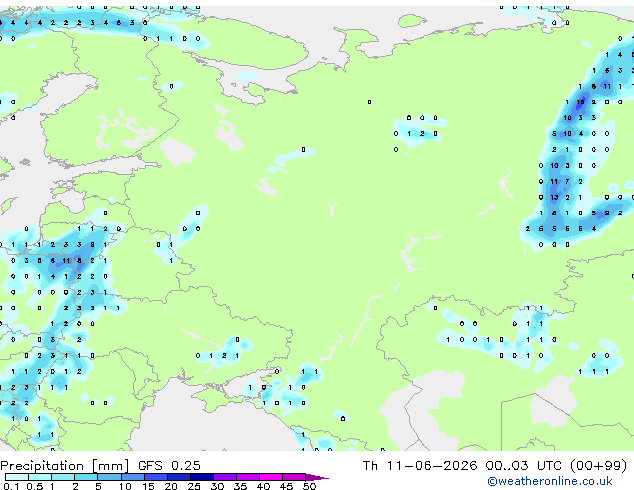Select the 1–2 mm legend color box
Viewport: 634px width, 490px height.
point(63,477)
